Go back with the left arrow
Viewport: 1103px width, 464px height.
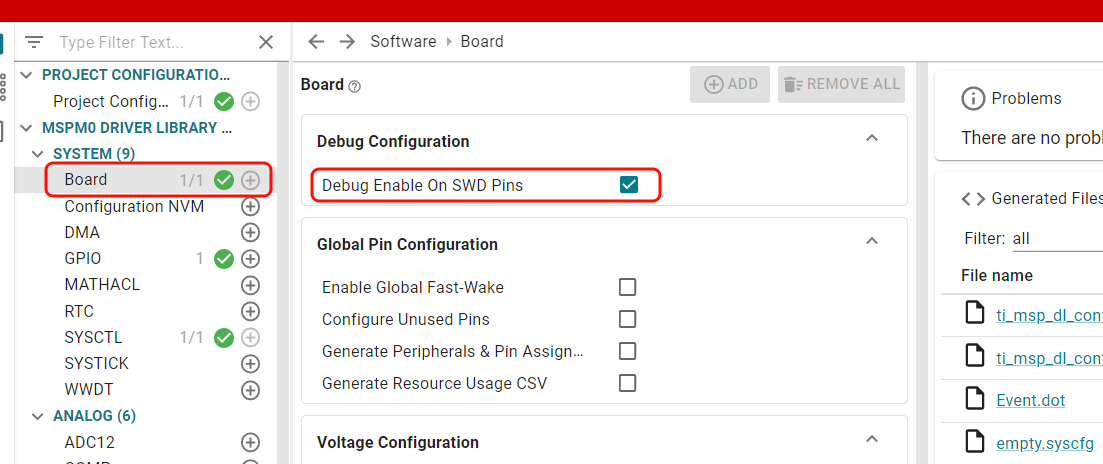point(317,41)
